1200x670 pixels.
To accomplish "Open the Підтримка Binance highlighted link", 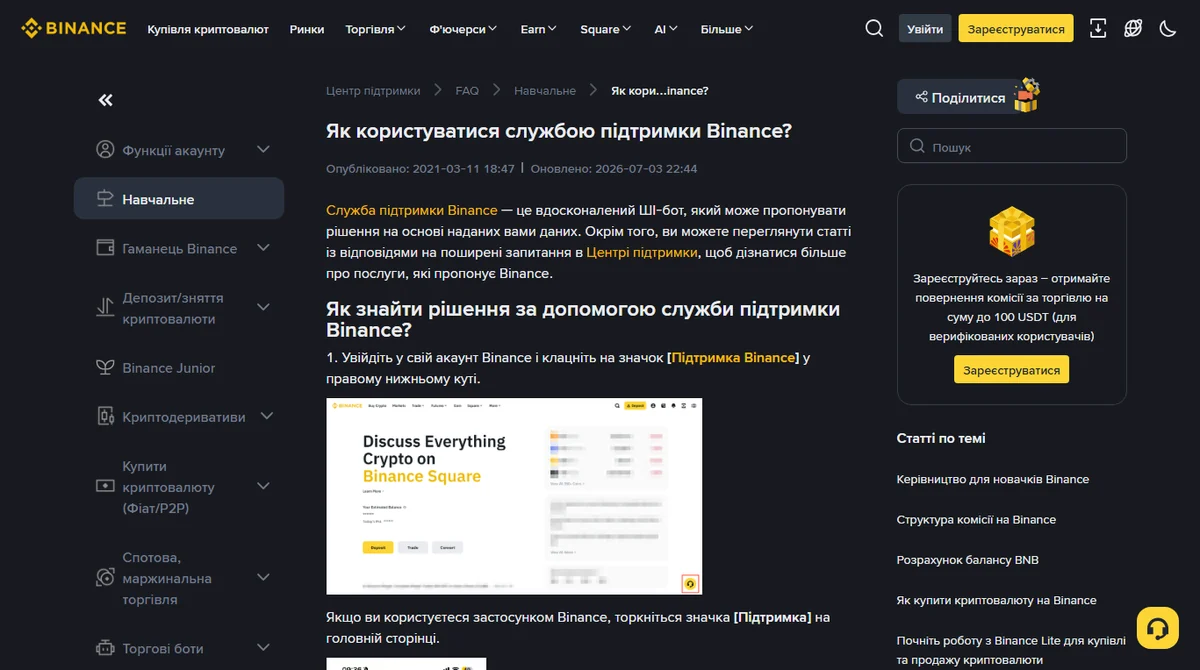I will pyautogui.click(x=734, y=357).
